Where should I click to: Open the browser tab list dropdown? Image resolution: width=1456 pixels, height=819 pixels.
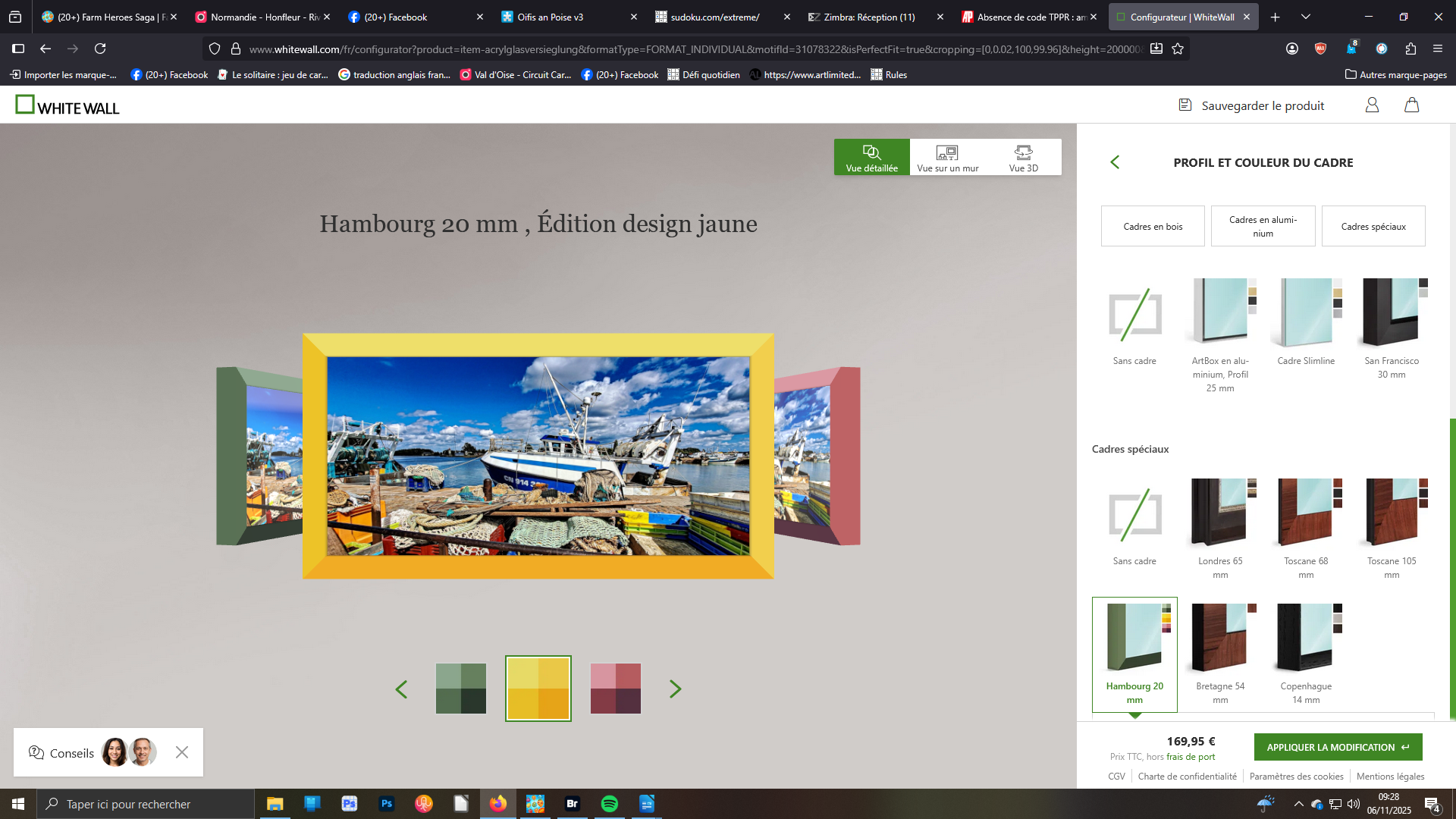(x=1305, y=17)
